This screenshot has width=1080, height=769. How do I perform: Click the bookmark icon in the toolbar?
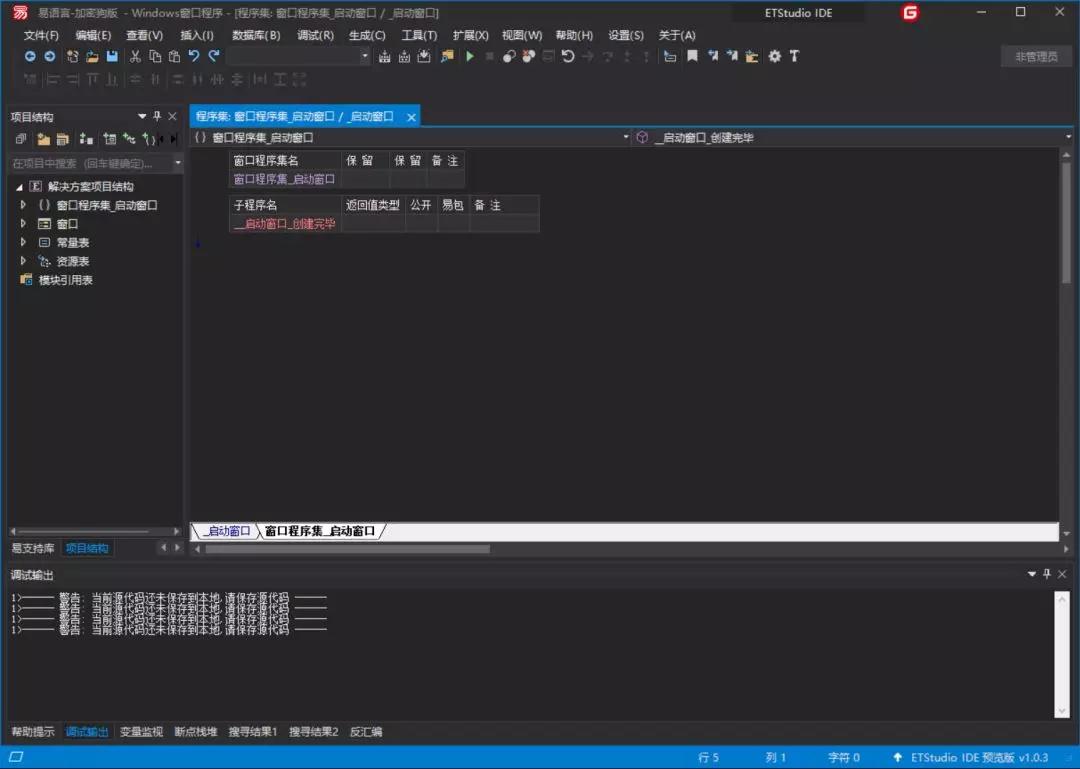[x=694, y=56]
